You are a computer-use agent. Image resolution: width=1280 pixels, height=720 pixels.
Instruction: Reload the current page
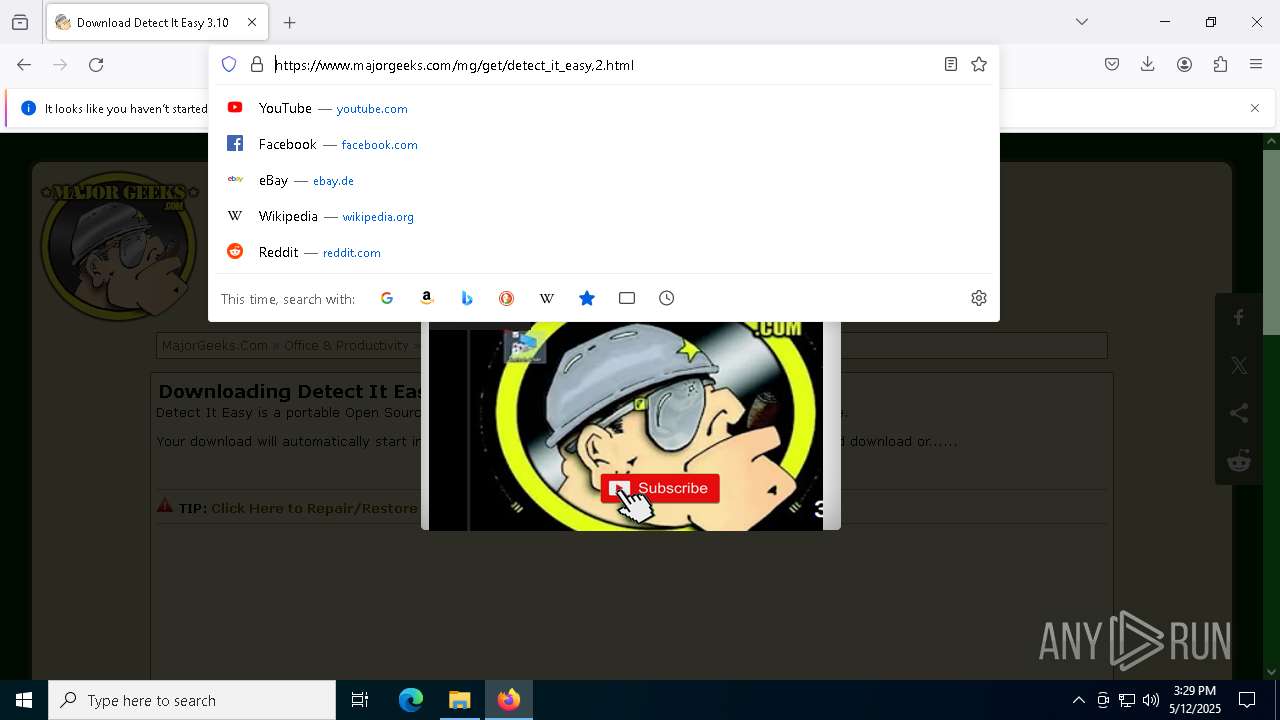point(96,65)
